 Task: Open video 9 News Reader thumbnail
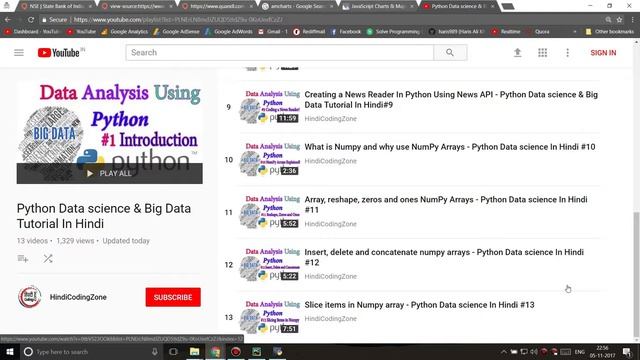pyautogui.click(x=269, y=107)
